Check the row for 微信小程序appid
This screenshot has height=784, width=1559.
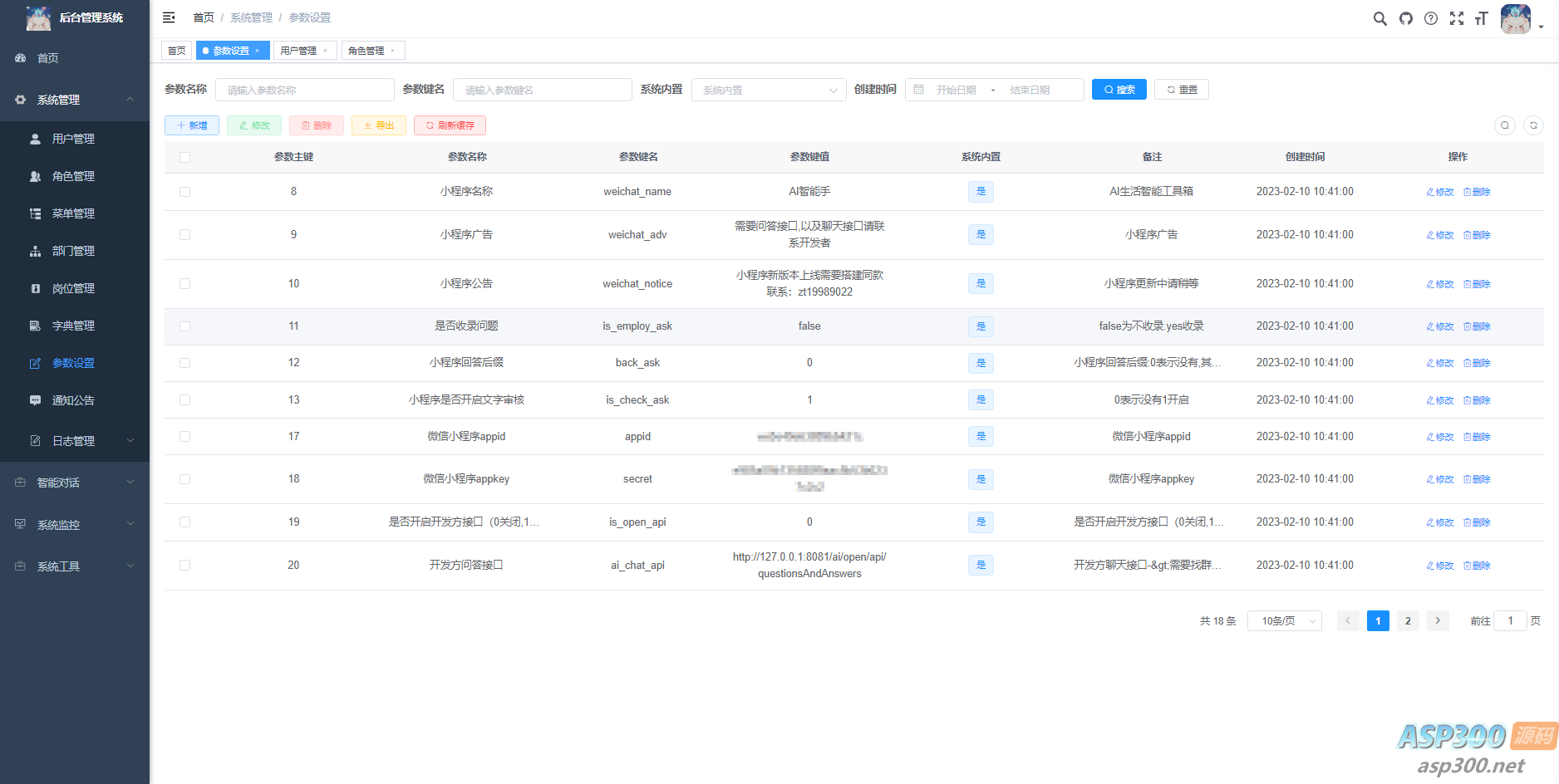[184, 437]
